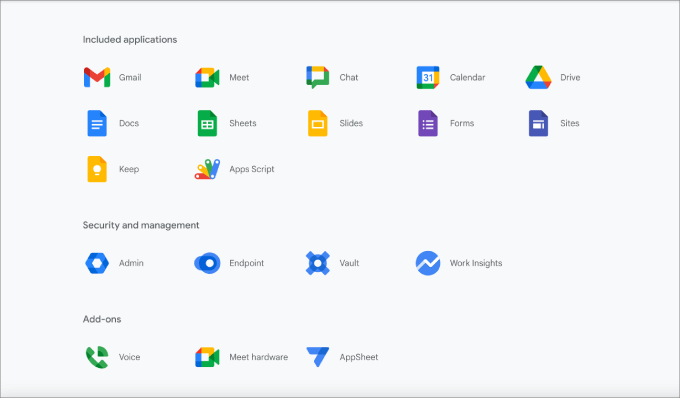This screenshot has width=680, height=398.
Task: Select the Security and management heading
Action: tap(141, 225)
